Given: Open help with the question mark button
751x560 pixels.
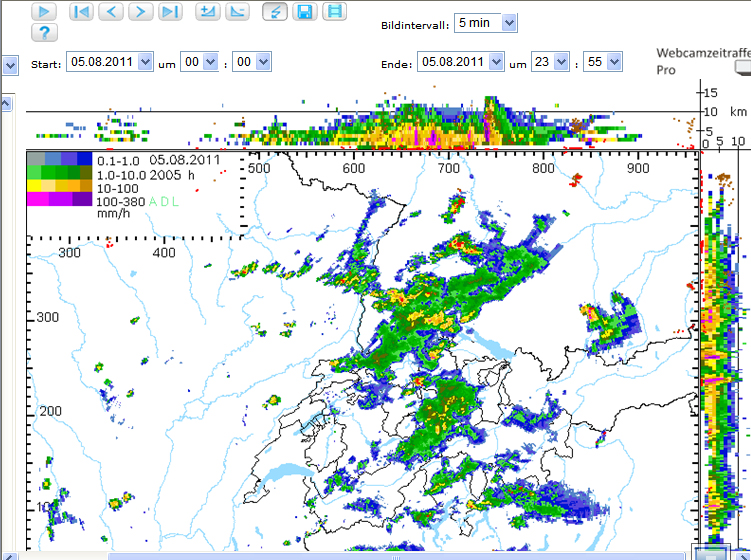Looking at the screenshot, I should (44, 33).
